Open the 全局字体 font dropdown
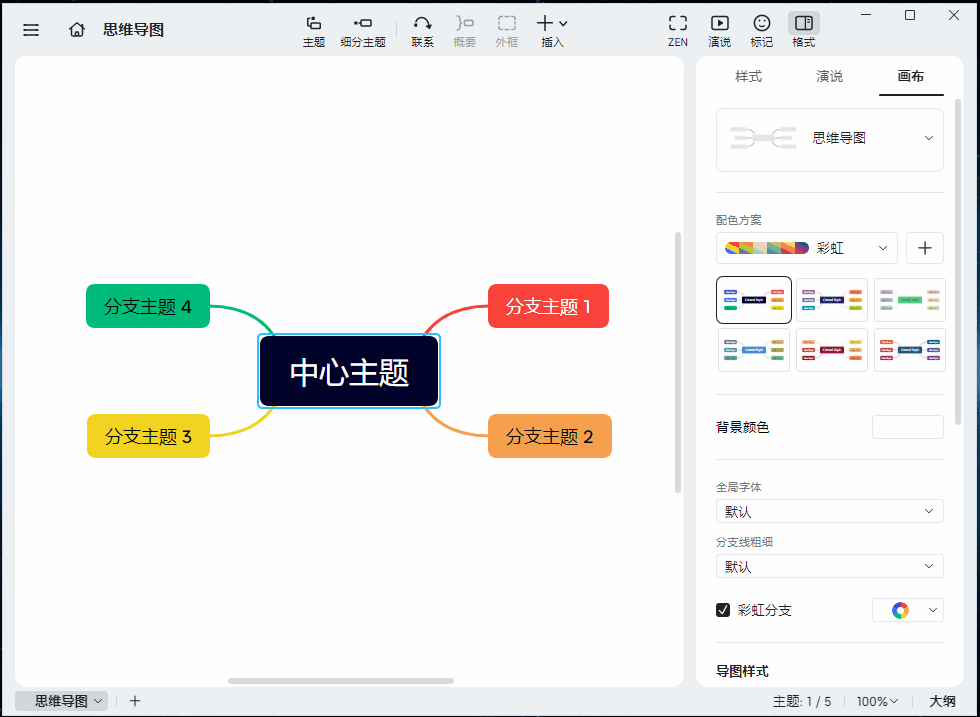Viewport: 980px width, 717px height. (829, 512)
